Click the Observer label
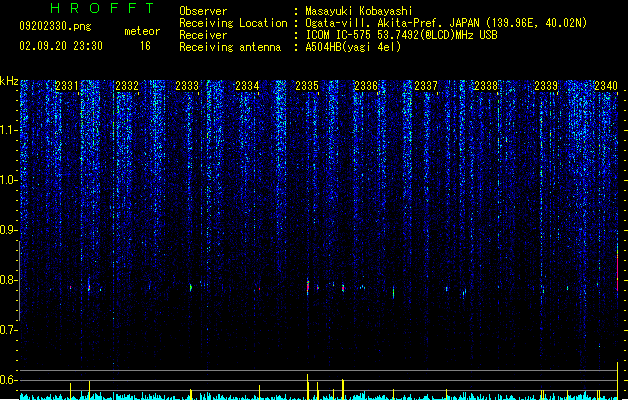629x400 pixels. (x=203, y=11)
